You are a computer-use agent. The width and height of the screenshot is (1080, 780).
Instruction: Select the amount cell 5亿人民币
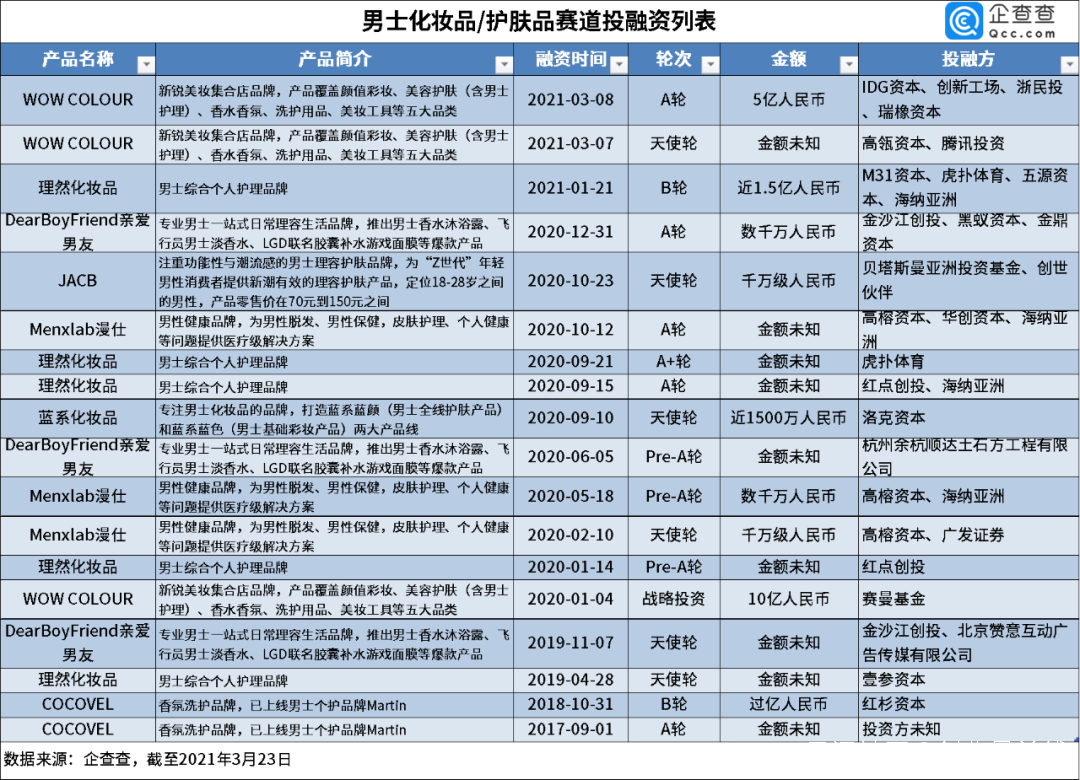[x=789, y=100]
